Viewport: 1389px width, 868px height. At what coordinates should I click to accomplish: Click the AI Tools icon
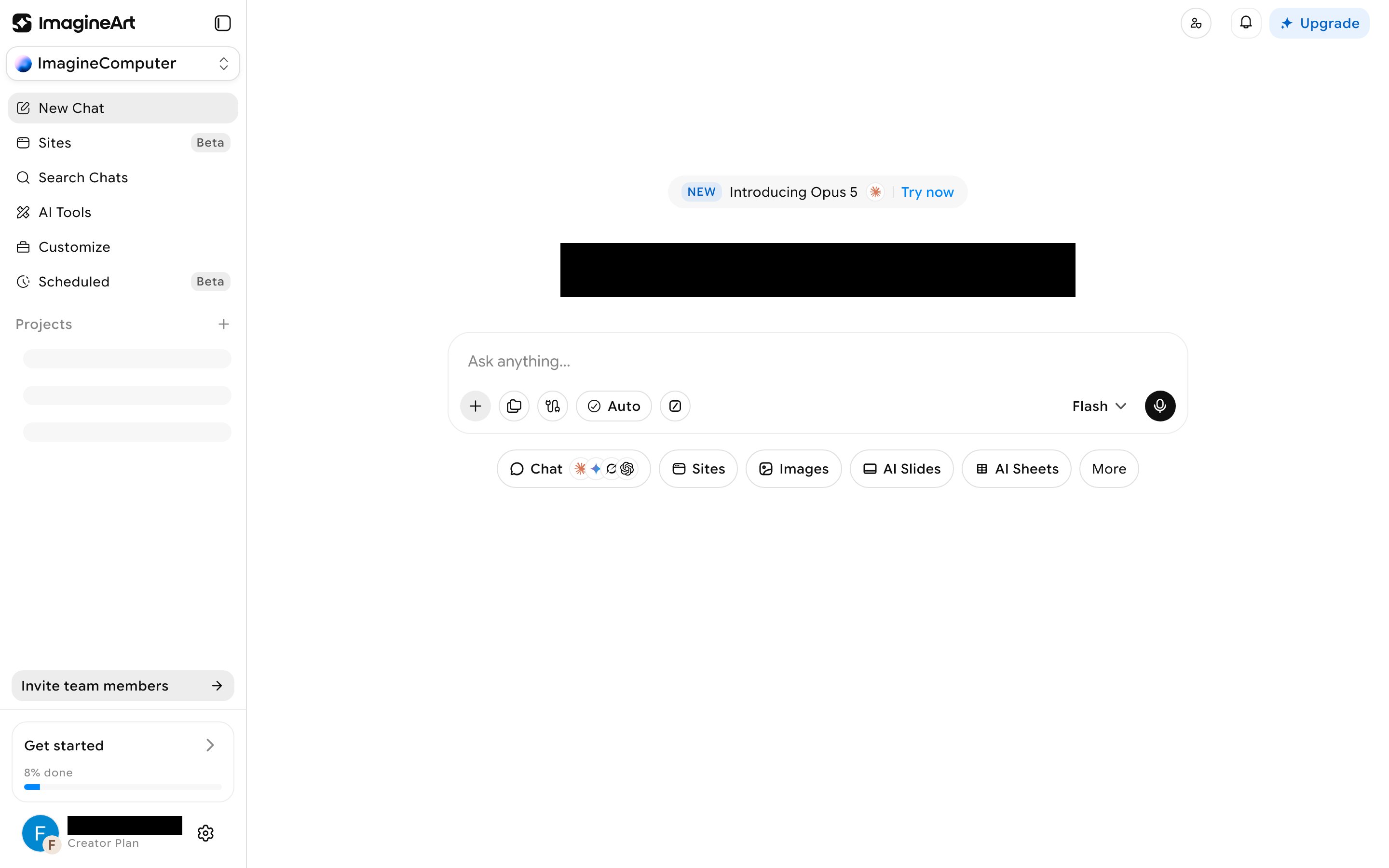(23, 212)
